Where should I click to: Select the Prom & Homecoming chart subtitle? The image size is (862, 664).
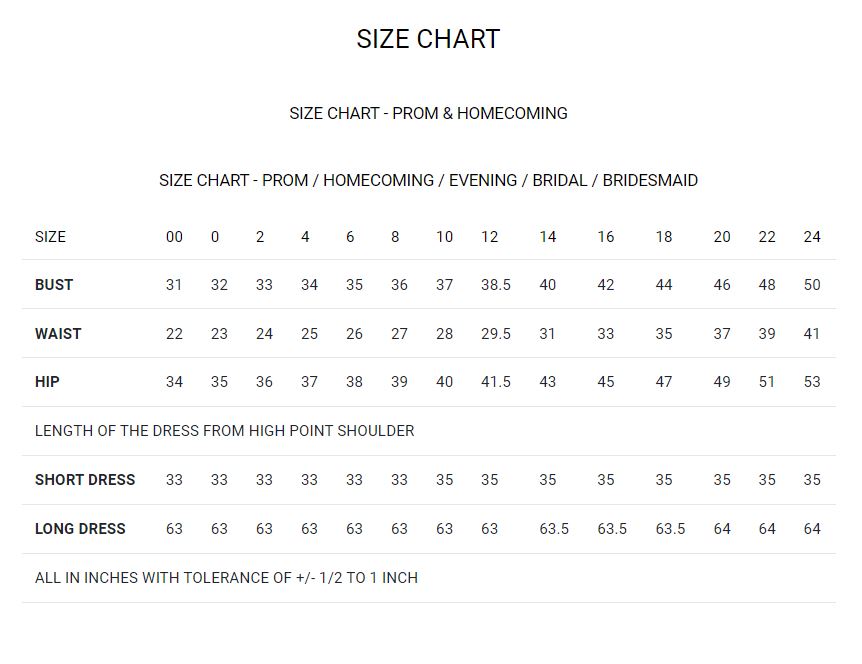click(x=428, y=113)
